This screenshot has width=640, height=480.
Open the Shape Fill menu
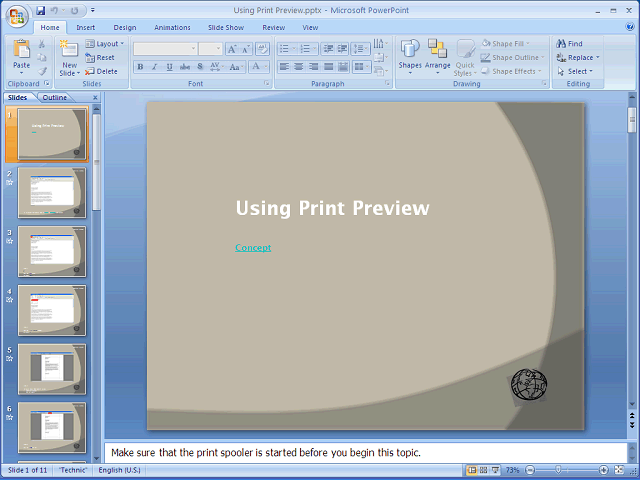(506, 44)
